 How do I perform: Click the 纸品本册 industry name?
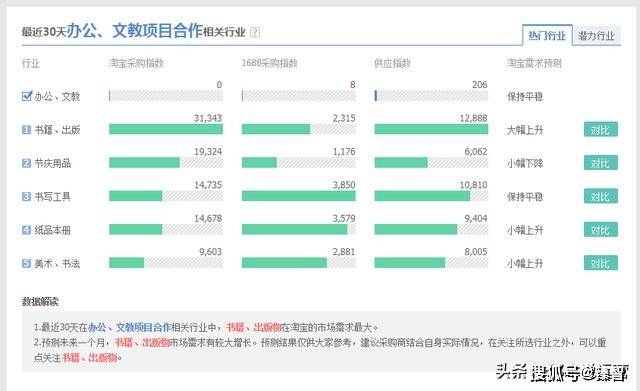coord(53,230)
